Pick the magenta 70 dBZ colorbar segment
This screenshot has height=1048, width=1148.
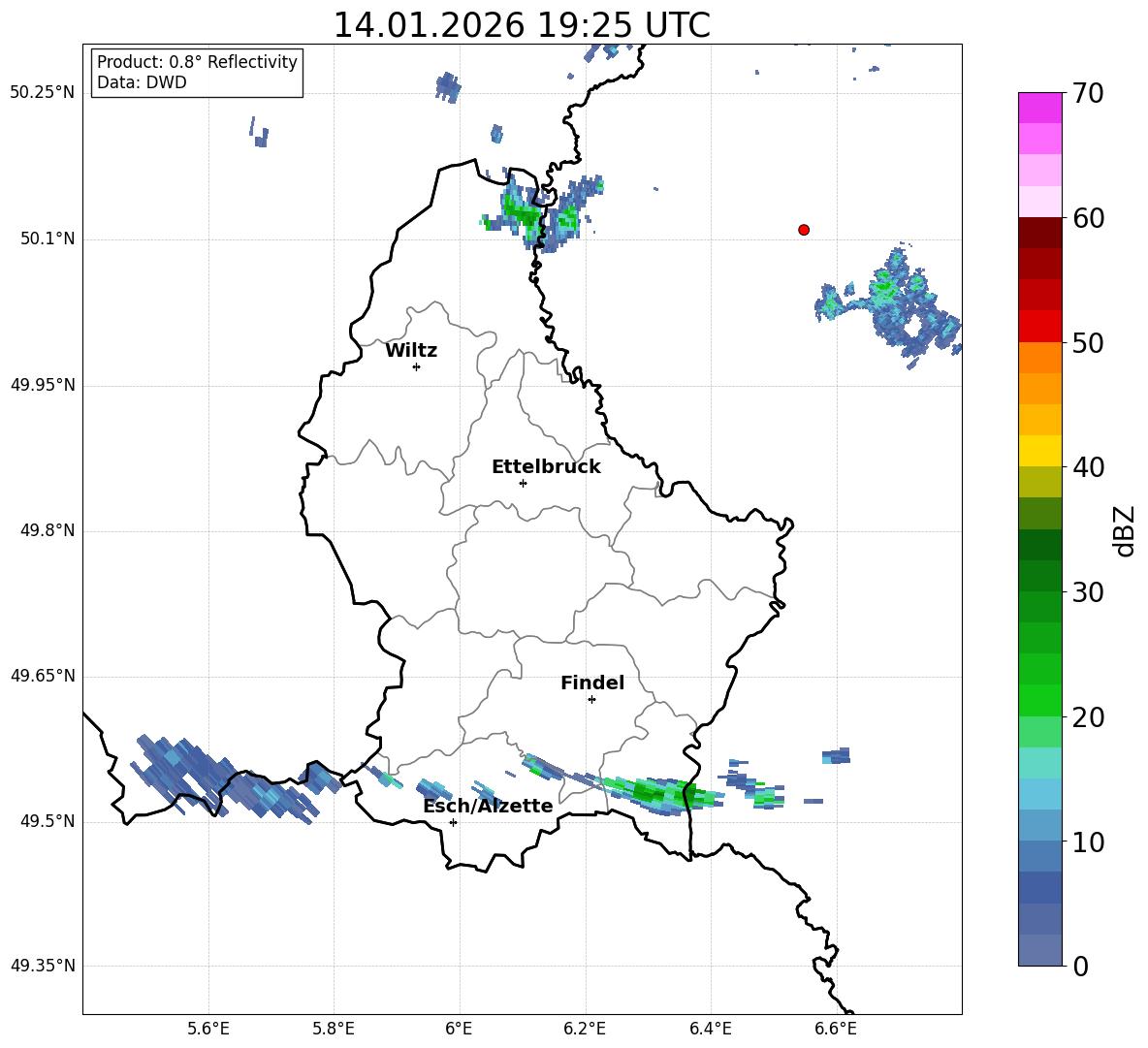coord(1040,108)
